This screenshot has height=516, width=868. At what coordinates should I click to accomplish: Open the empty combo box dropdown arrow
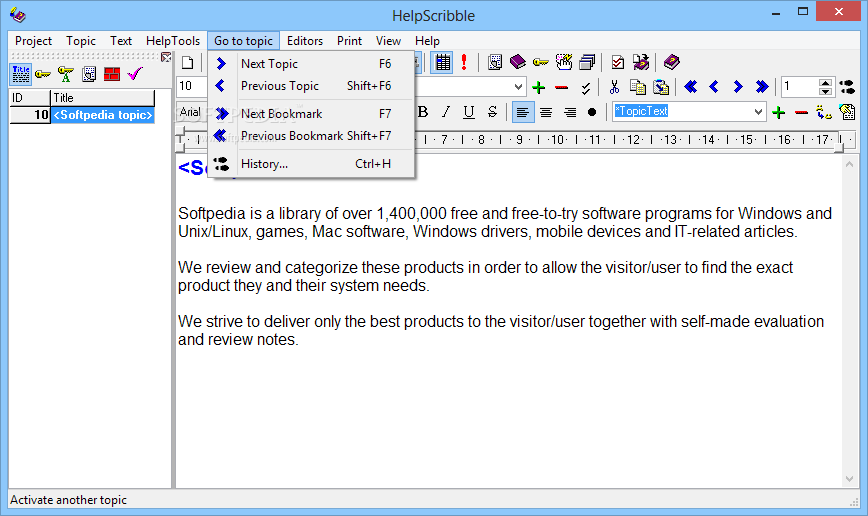(x=518, y=87)
